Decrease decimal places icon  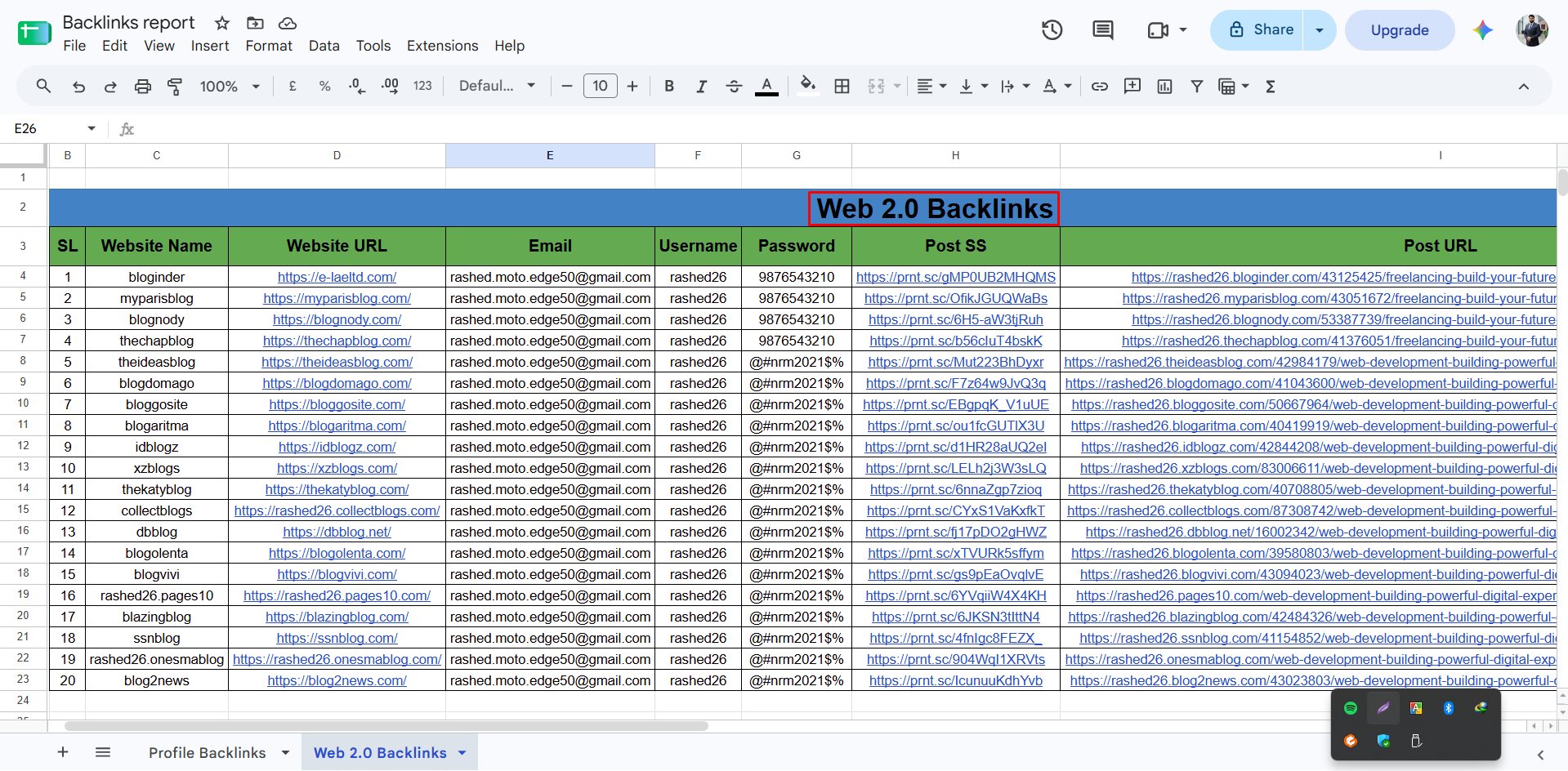pyautogui.click(x=357, y=86)
